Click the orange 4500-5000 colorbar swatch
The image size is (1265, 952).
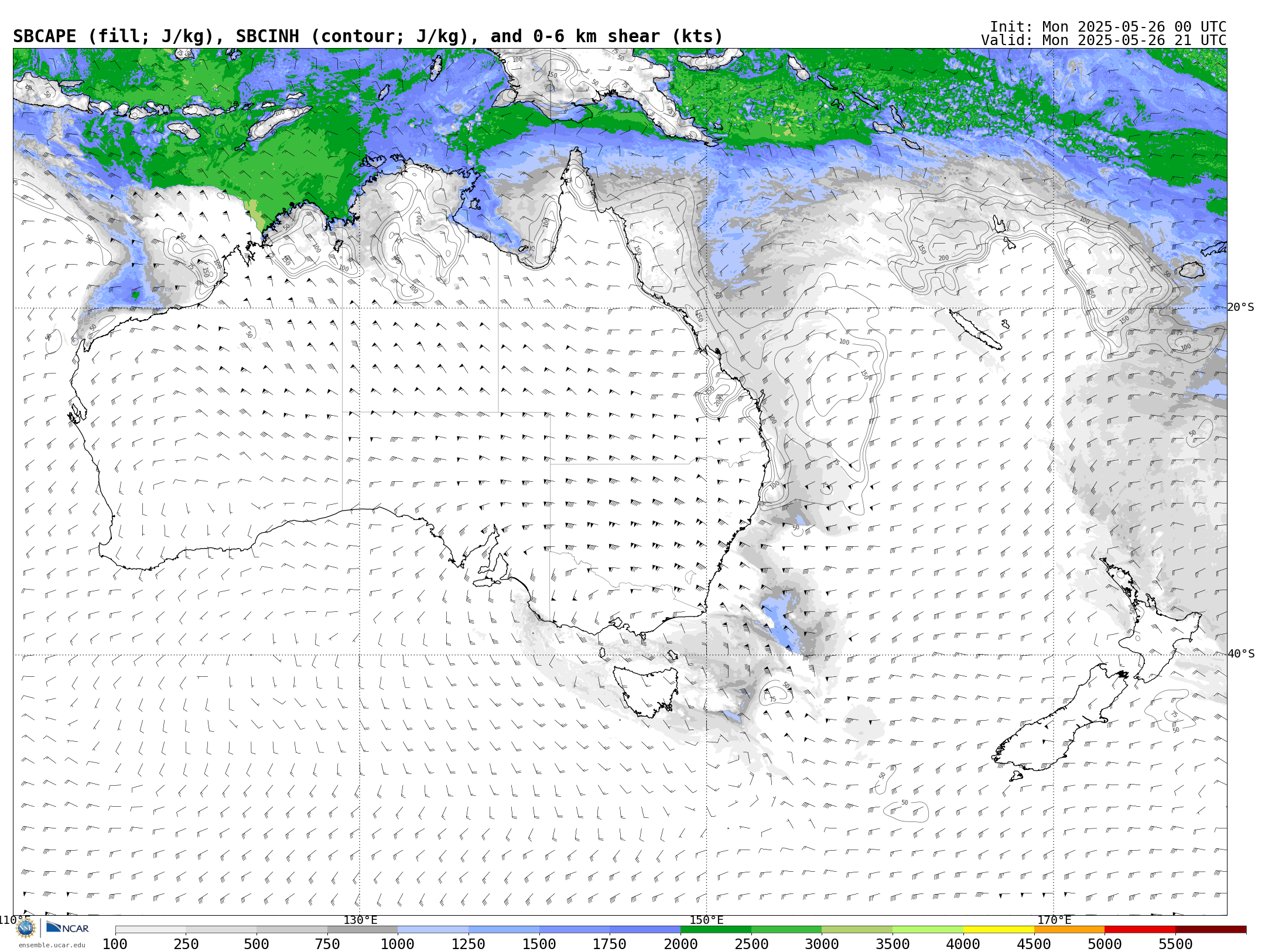[1069, 930]
